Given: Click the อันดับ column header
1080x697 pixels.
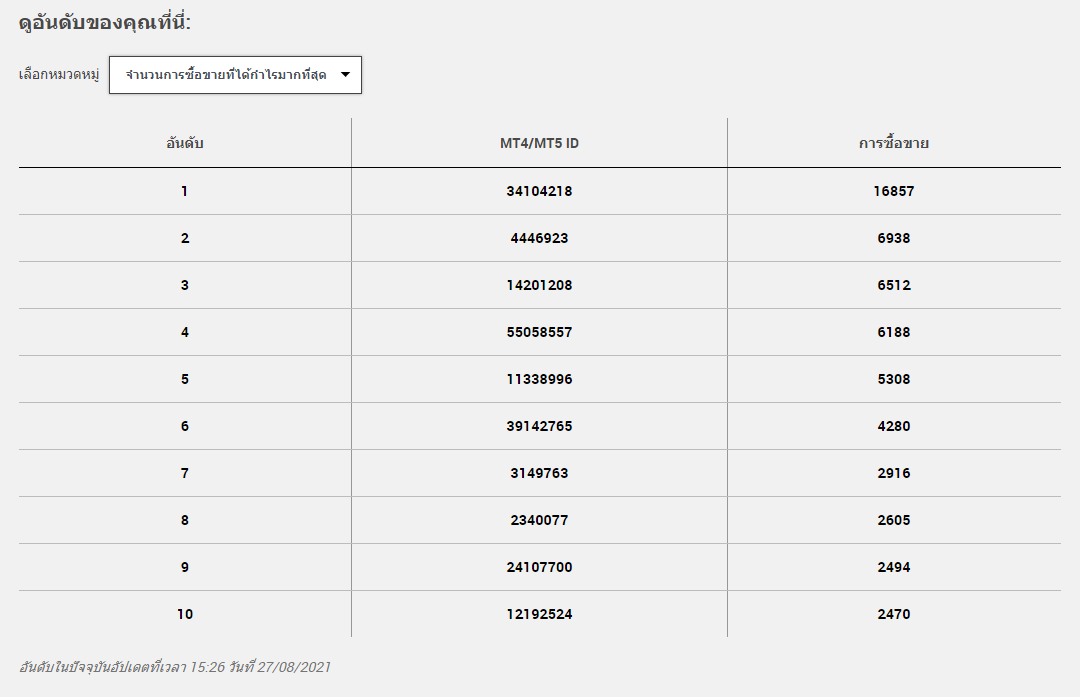Looking at the screenshot, I should point(185,143).
